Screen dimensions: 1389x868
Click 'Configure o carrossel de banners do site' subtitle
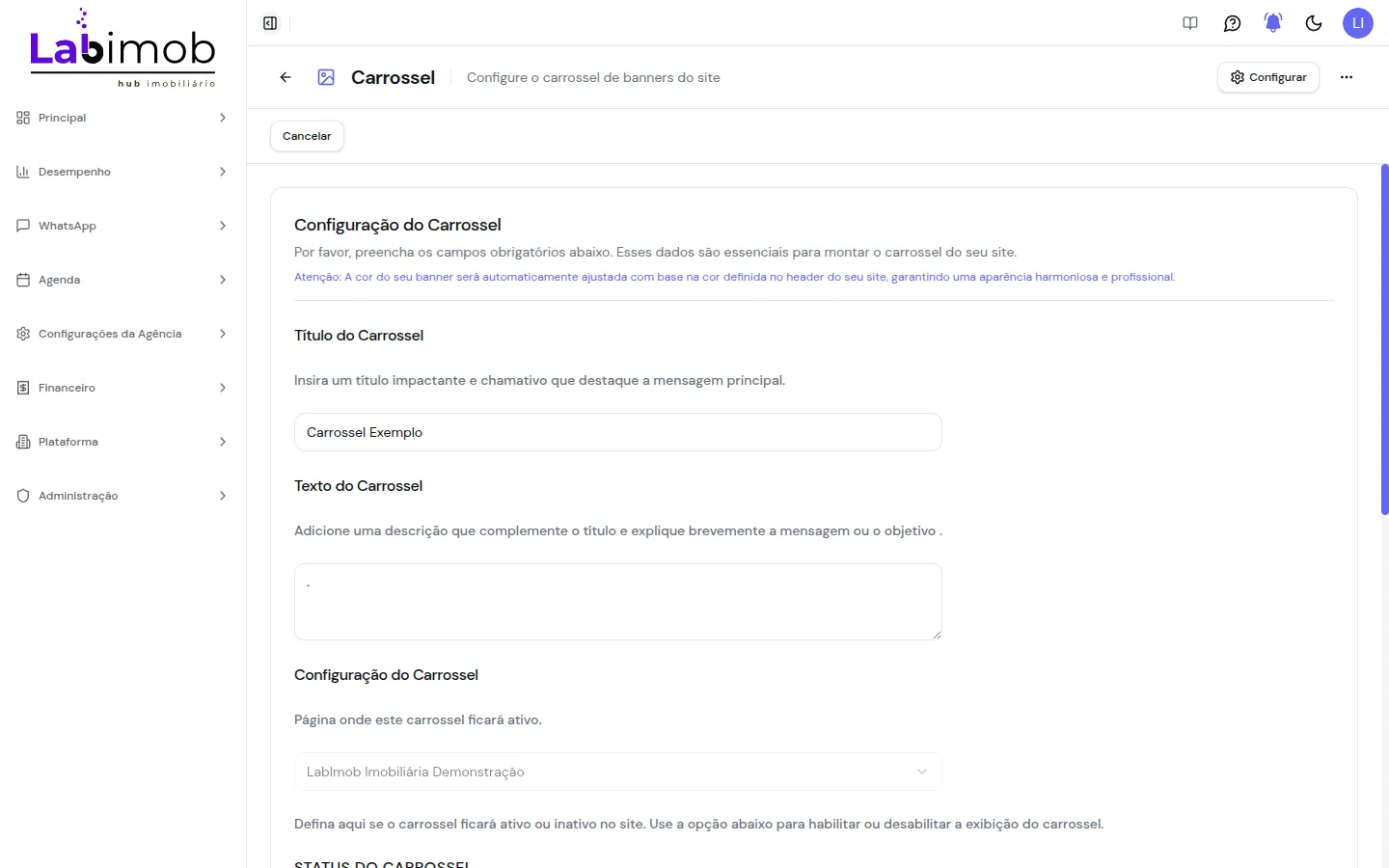coord(593,77)
